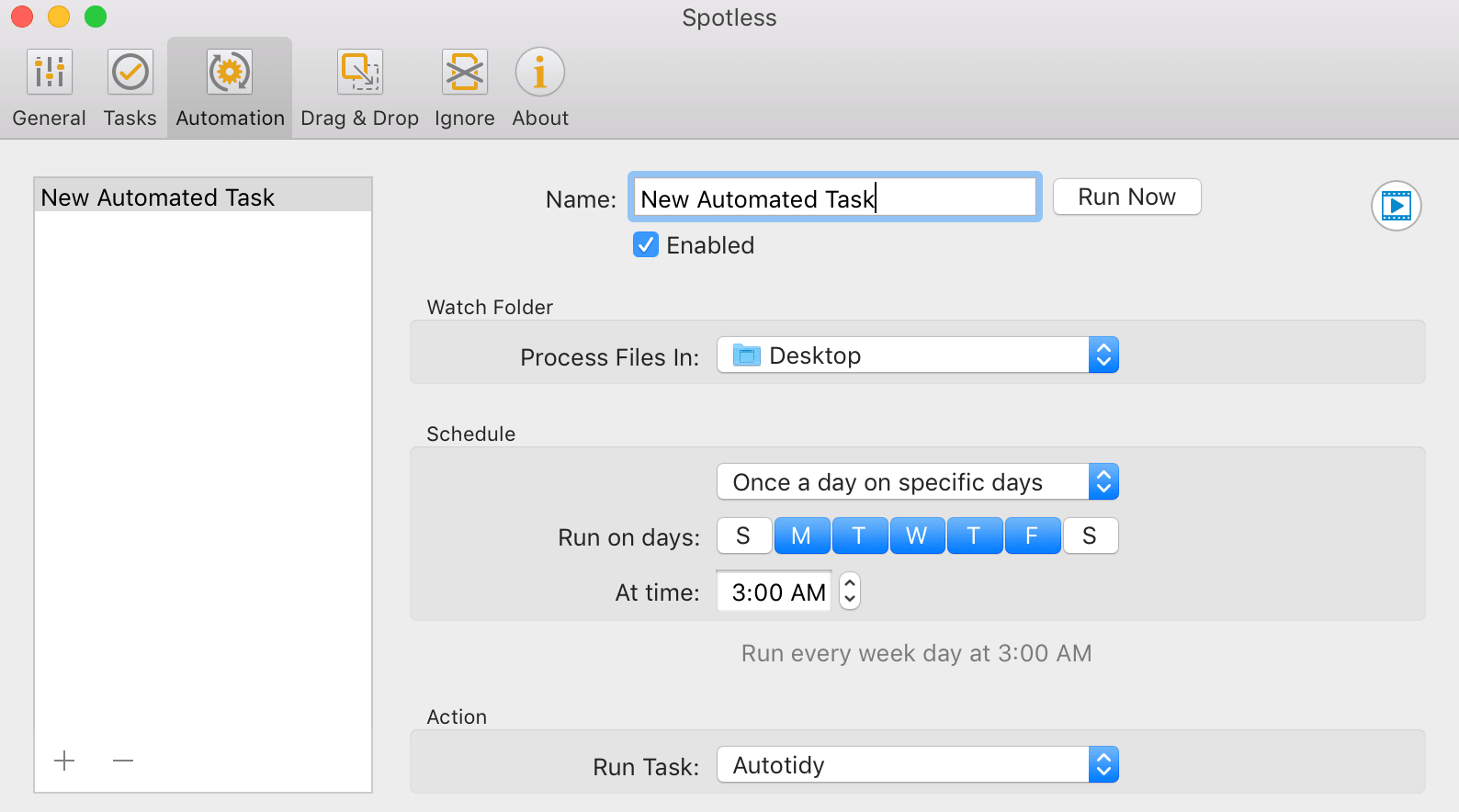Image resolution: width=1459 pixels, height=812 pixels.
Task: Open the Run Task Autotidy dropdown
Action: [918, 765]
